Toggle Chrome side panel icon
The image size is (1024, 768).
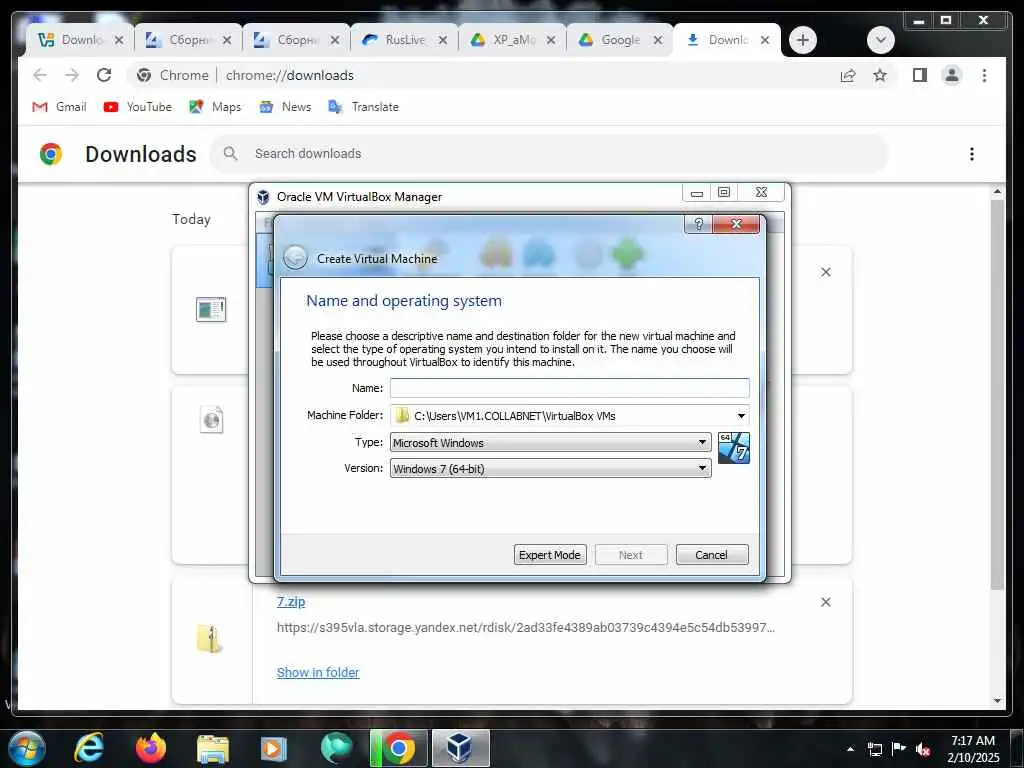[x=920, y=75]
